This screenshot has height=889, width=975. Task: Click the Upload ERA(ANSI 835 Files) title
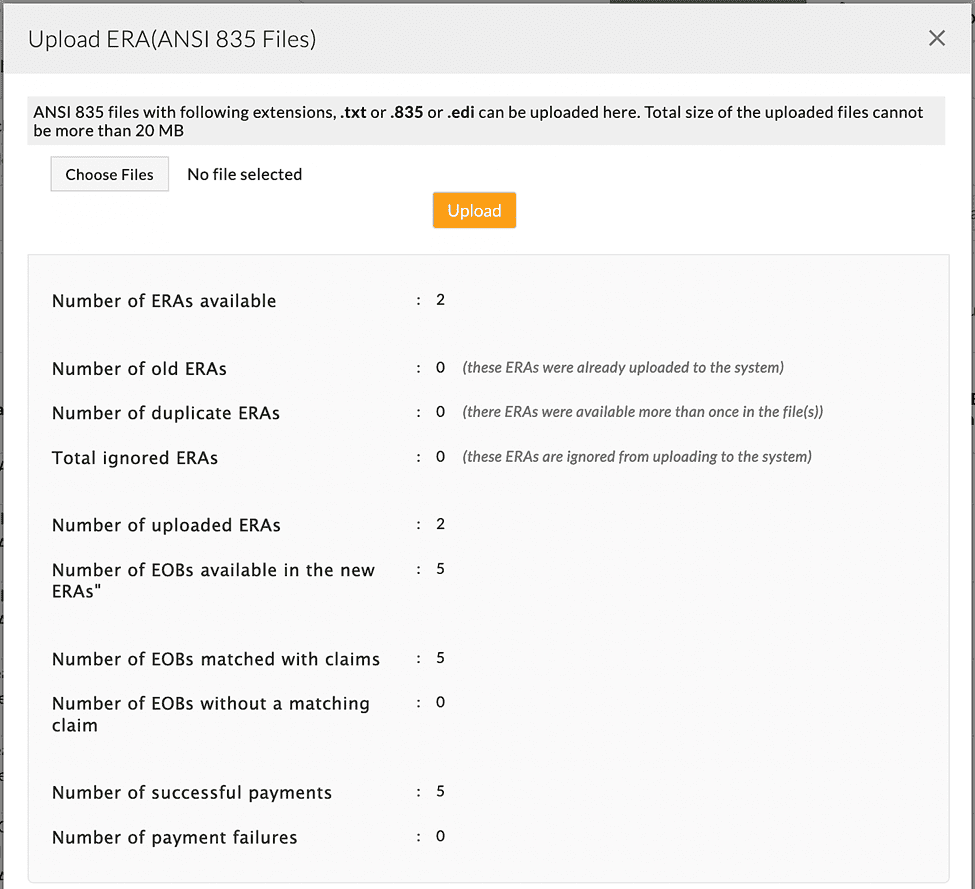[171, 39]
